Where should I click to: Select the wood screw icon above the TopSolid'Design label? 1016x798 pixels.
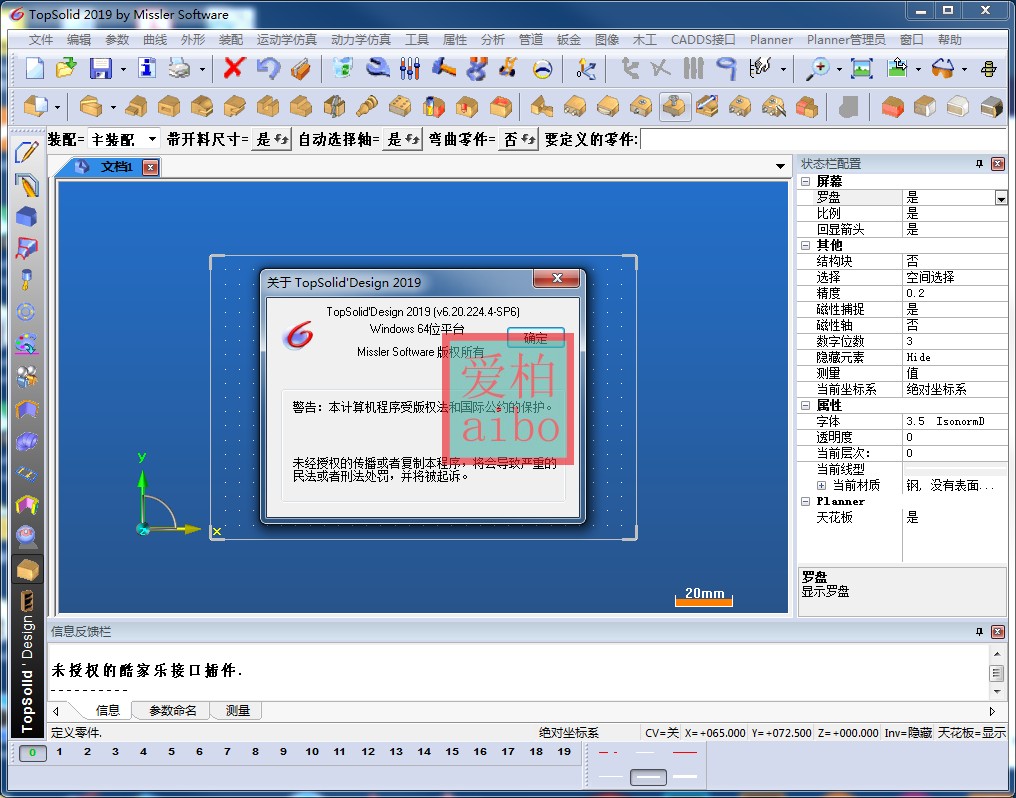[x=27, y=601]
